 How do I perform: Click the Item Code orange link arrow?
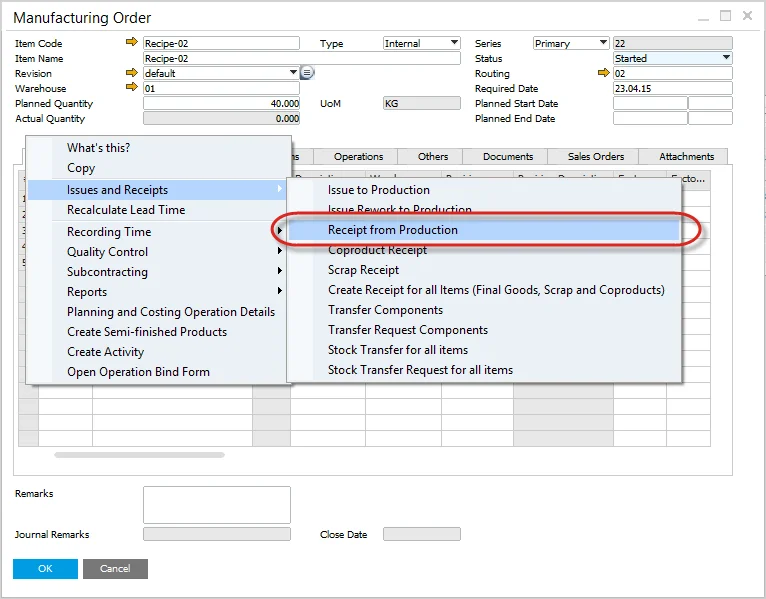click(131, 43)
